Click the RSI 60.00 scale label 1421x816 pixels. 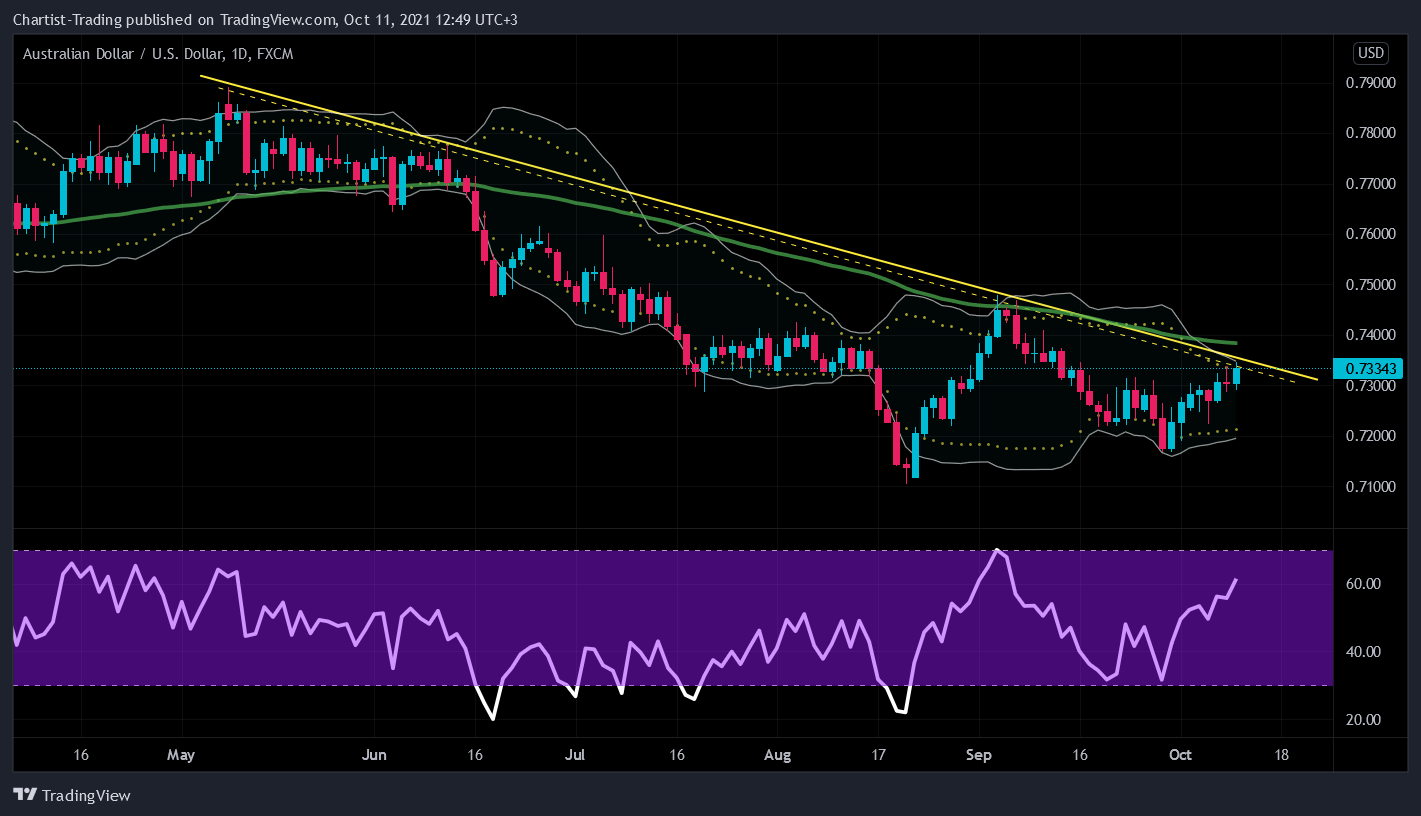pyautogui.click(x=1365, y=584)
